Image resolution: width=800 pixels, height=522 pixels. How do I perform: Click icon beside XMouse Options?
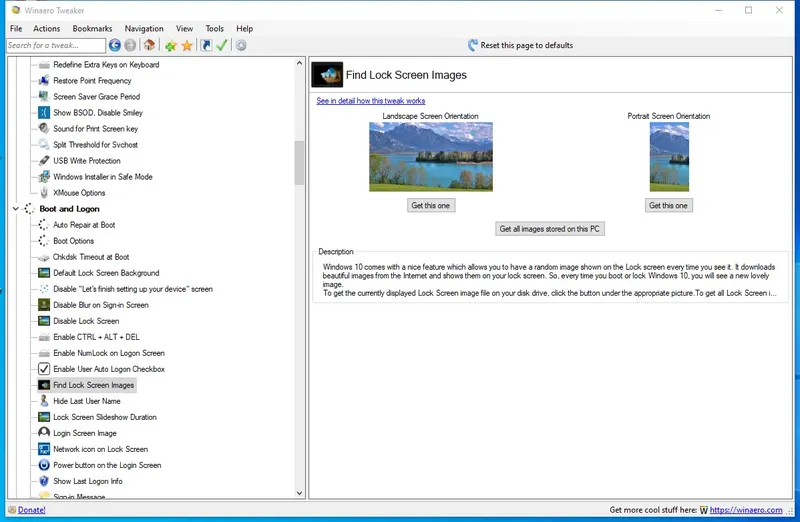click(x=44, y=193)
